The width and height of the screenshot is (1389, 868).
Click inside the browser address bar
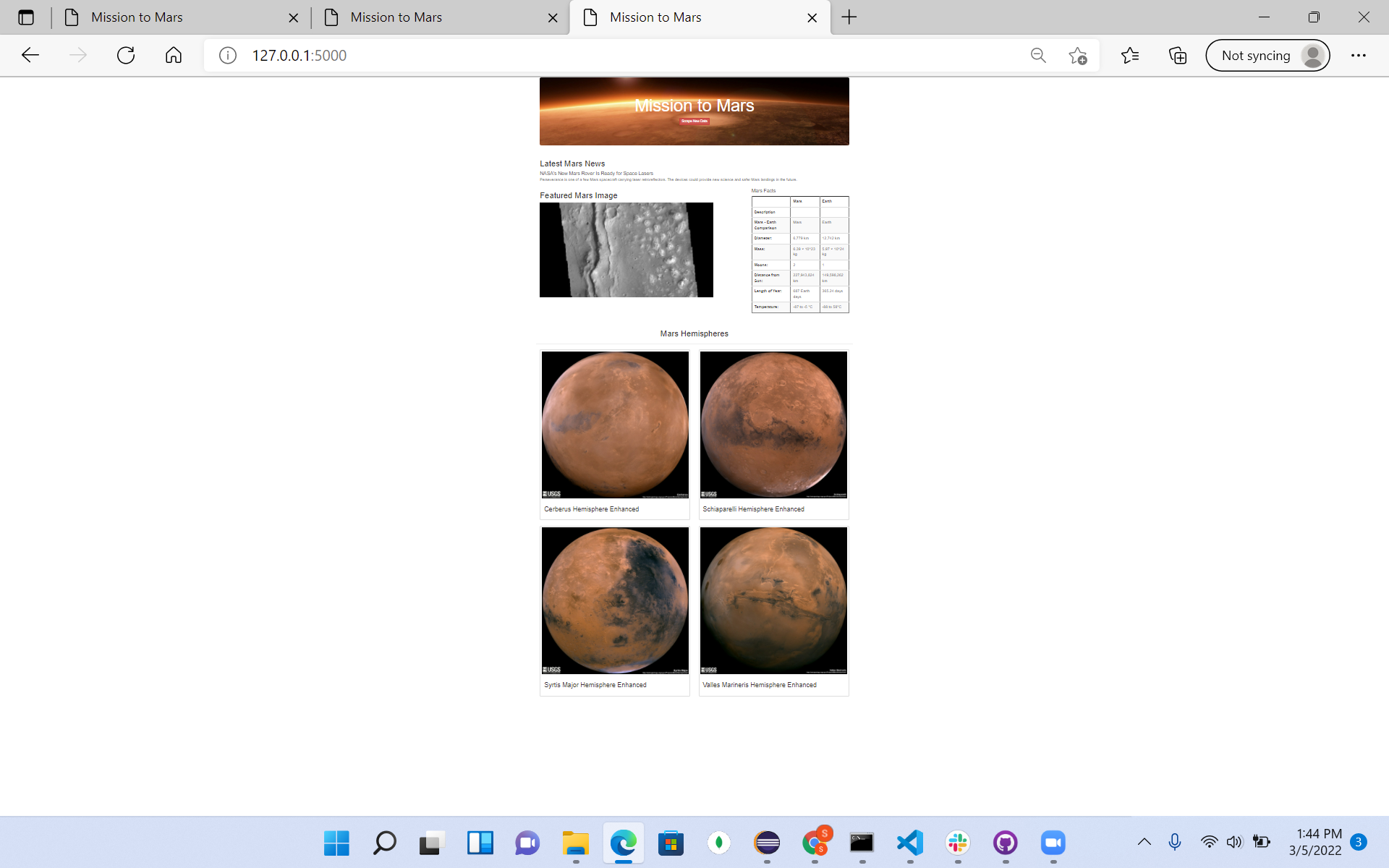tap(506, 55)
